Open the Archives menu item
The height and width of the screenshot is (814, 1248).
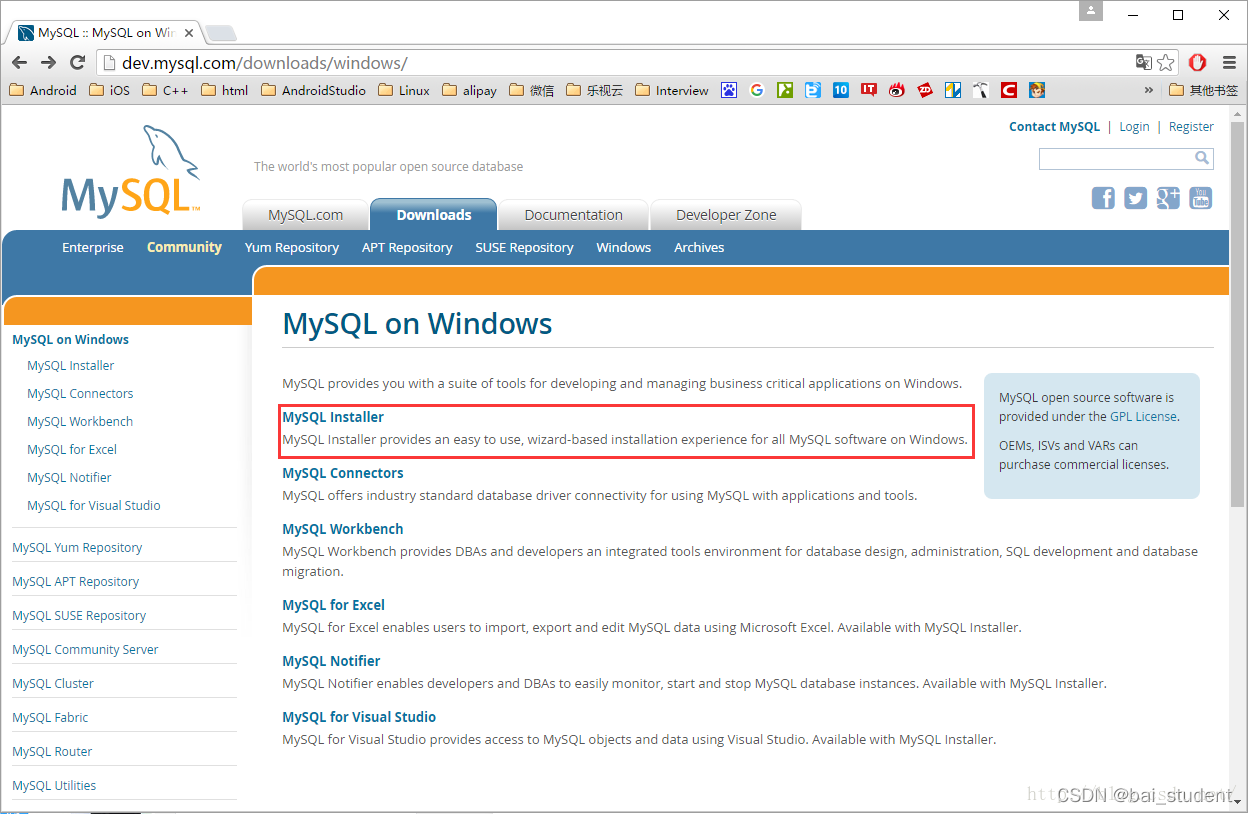click(x=699, y=247)
